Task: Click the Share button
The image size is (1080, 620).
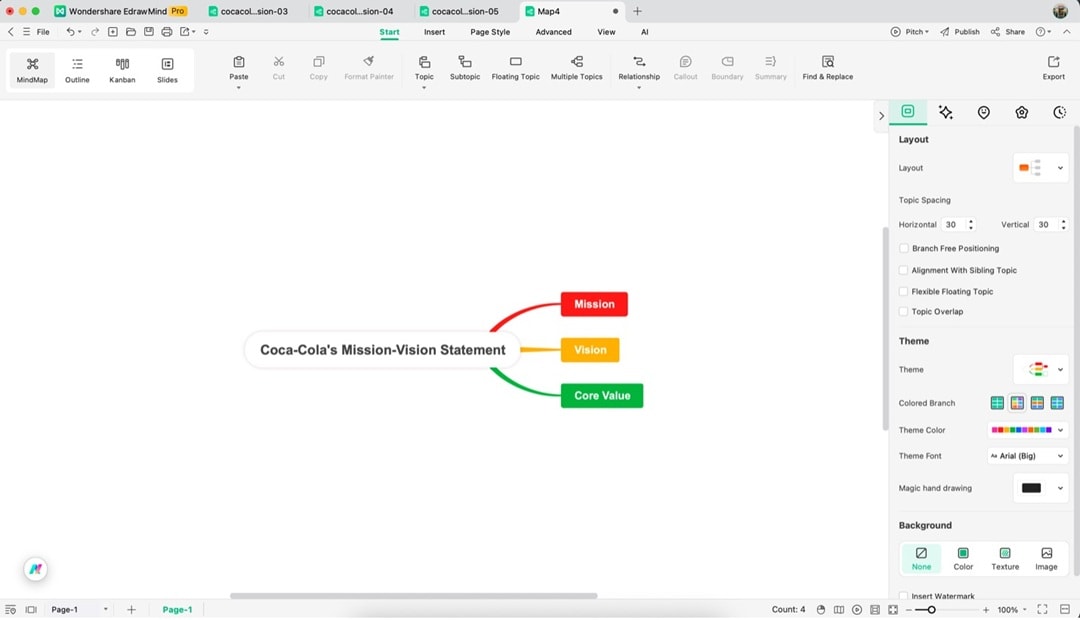Action: click(x=1008, y=32)
